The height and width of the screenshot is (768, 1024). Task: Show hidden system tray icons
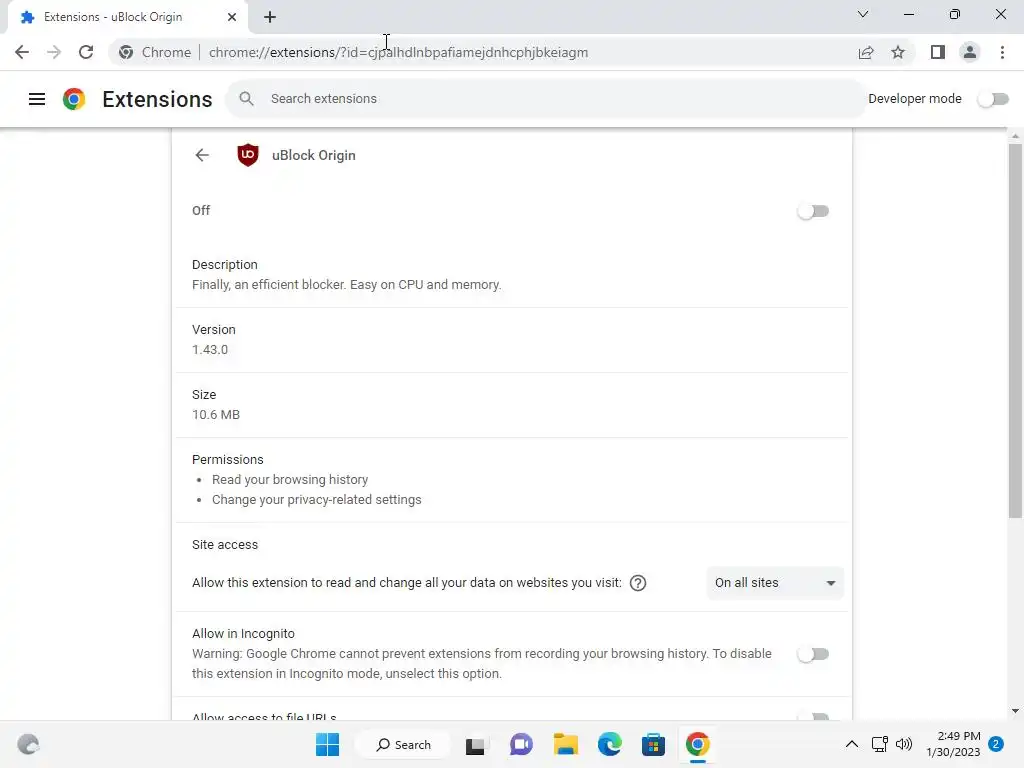(852, 744)
